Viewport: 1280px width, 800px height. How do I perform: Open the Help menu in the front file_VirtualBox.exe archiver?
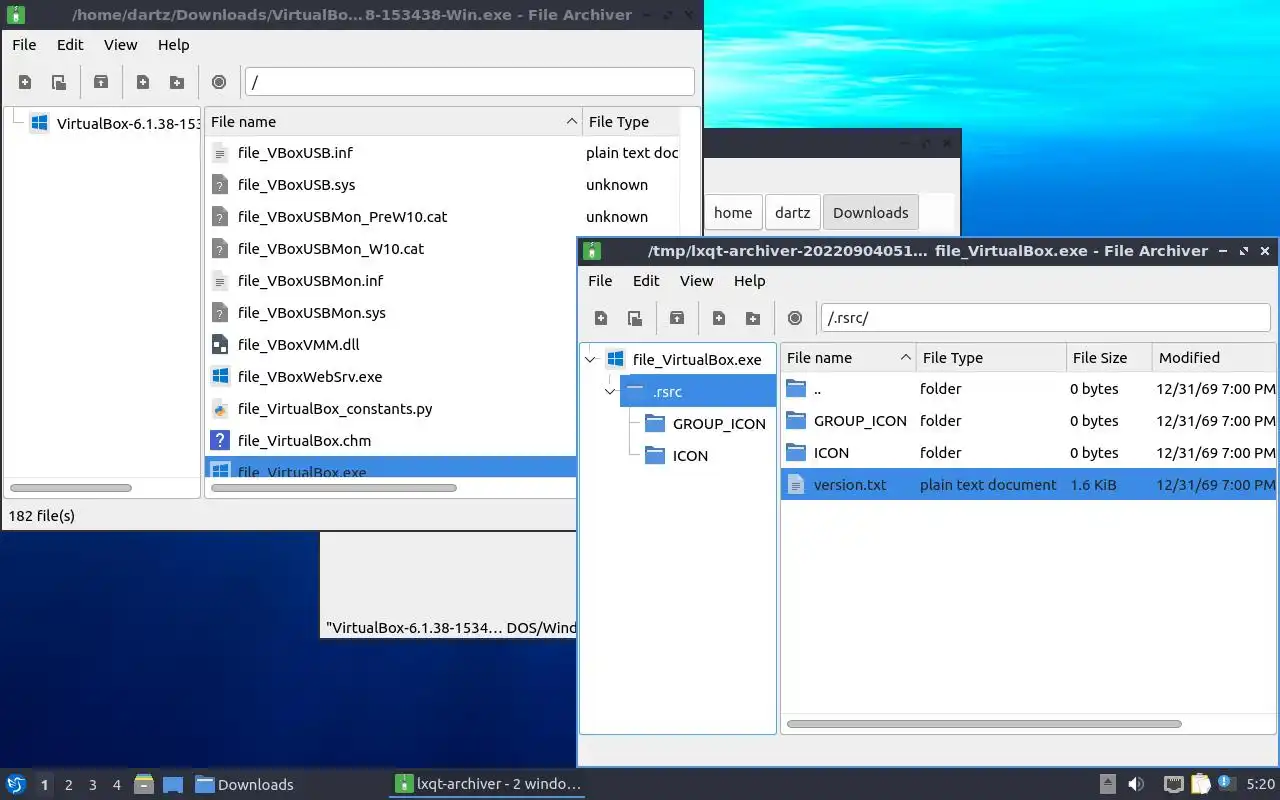749,280
